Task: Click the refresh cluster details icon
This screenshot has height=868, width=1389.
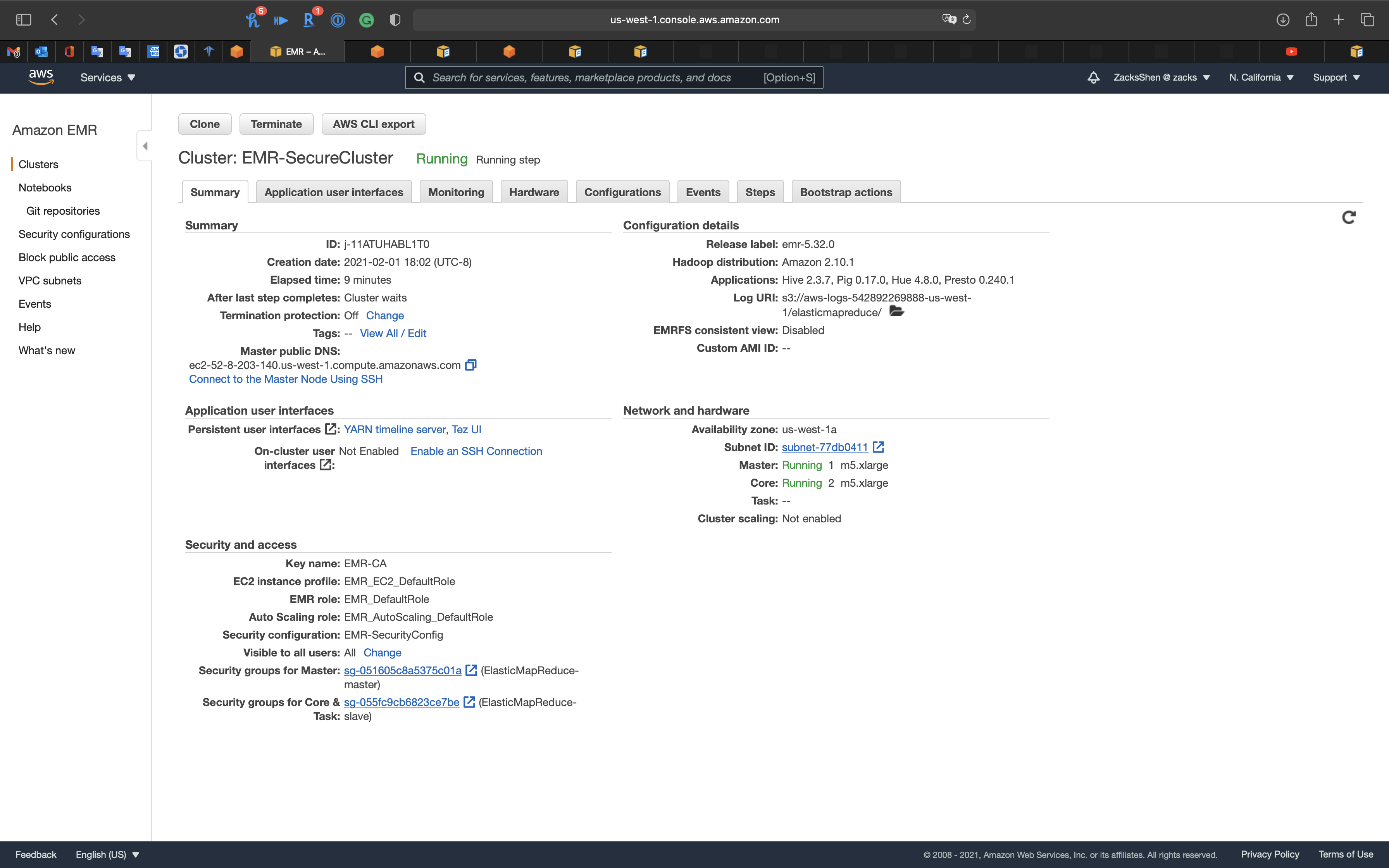Action: coord(1348,217)
